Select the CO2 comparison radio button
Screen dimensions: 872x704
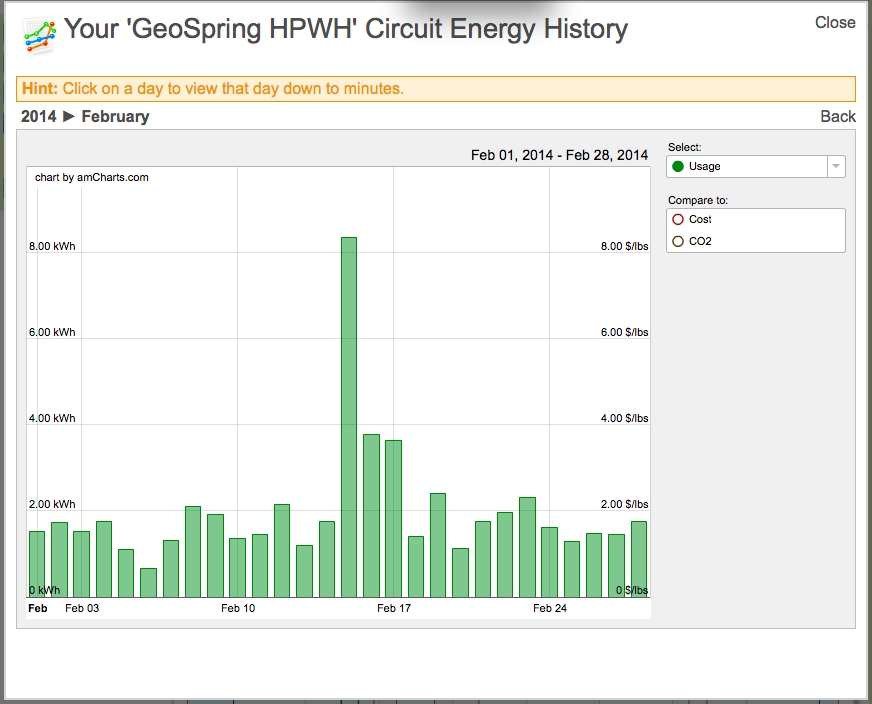pos(678,241)
